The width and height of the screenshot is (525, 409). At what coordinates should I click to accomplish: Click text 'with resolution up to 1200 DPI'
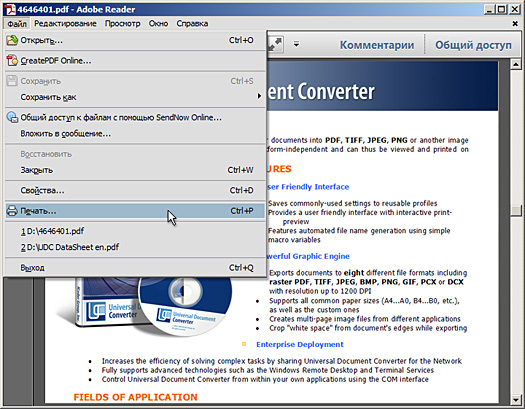[x=320, y=291]
